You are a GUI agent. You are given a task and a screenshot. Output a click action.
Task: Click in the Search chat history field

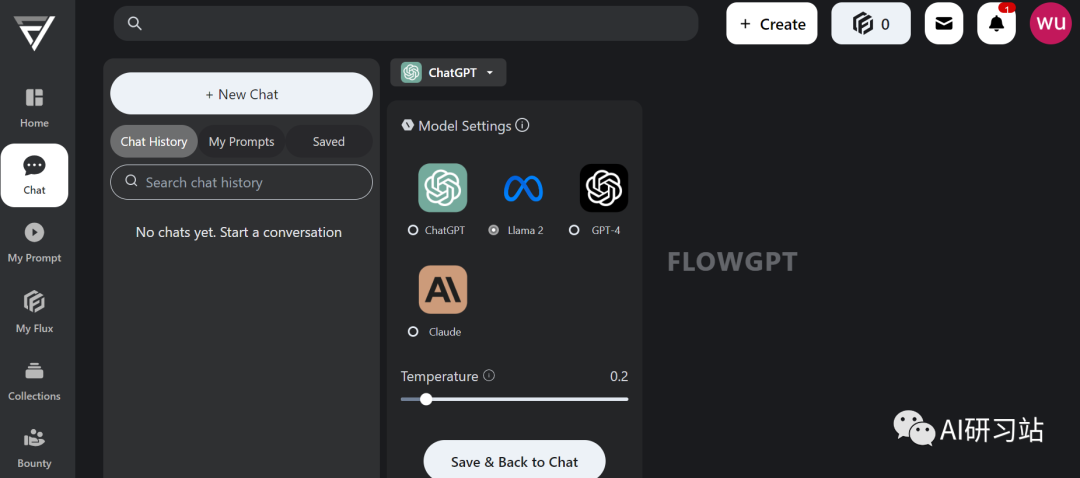[241, 182]
